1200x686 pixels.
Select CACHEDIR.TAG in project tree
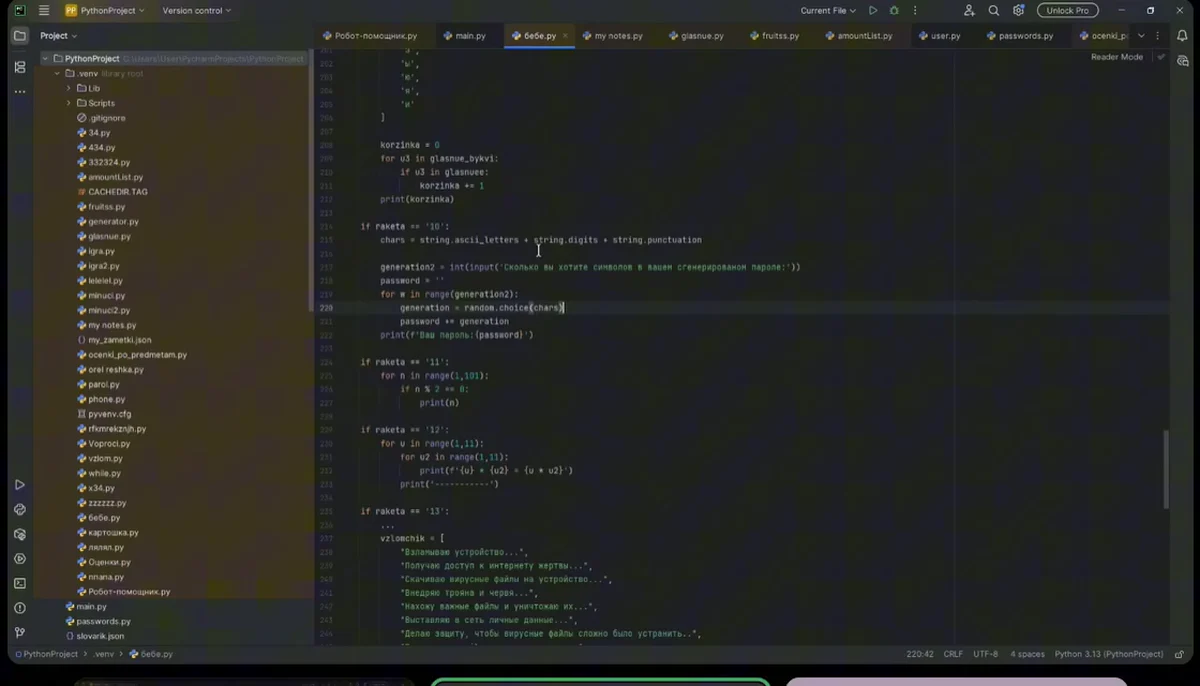(x=111, y=192)
